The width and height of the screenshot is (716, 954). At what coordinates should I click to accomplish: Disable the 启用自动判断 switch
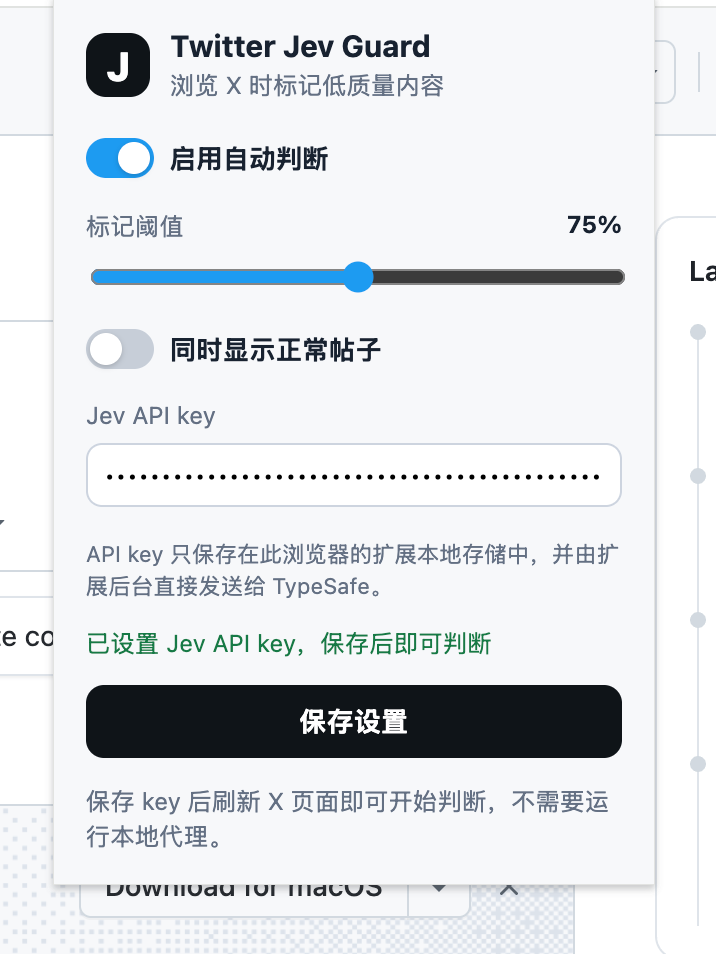click(x=120, y=158)
